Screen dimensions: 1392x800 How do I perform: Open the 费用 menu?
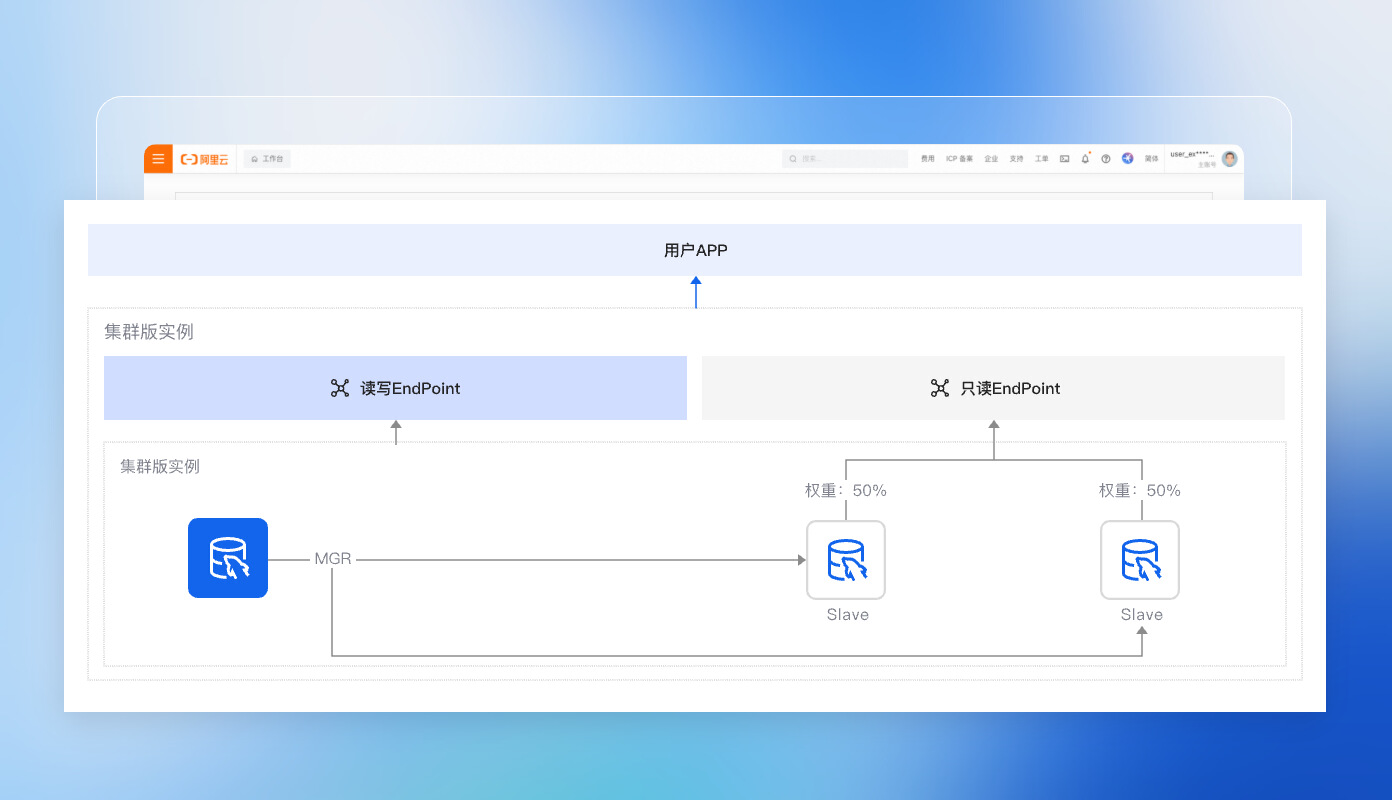[928, 159]
